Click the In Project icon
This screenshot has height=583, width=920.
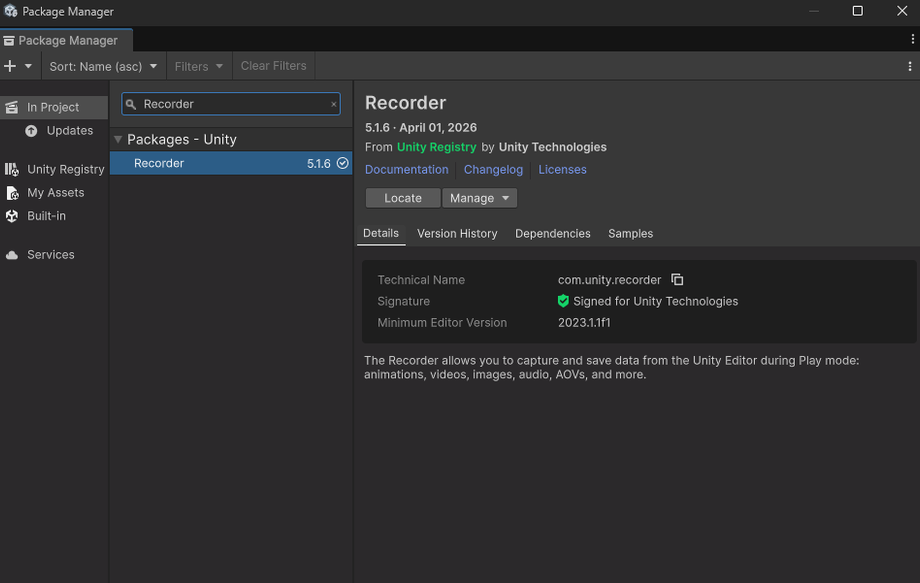coord(12,107)
